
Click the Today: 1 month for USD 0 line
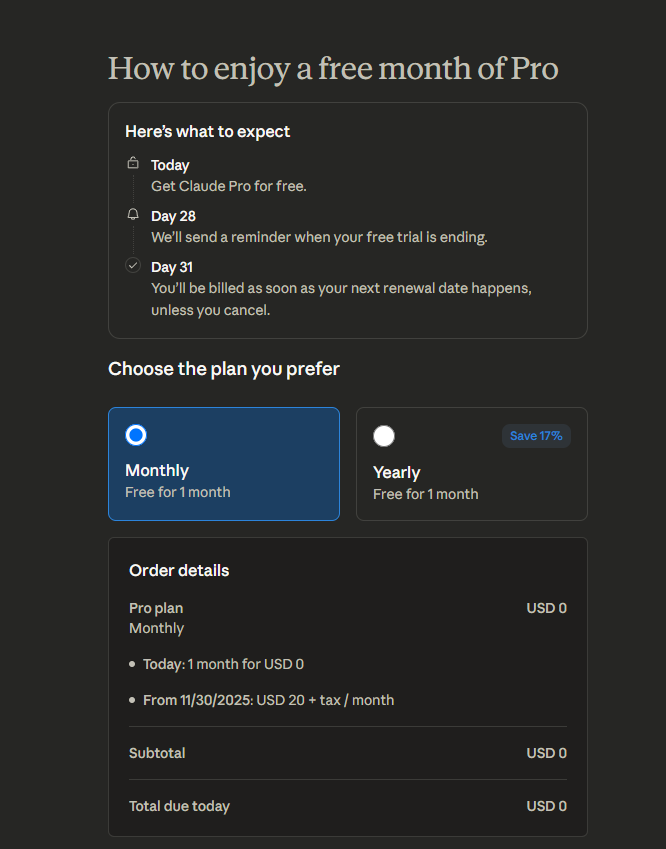pyautogui.click(x=223, y=664)
